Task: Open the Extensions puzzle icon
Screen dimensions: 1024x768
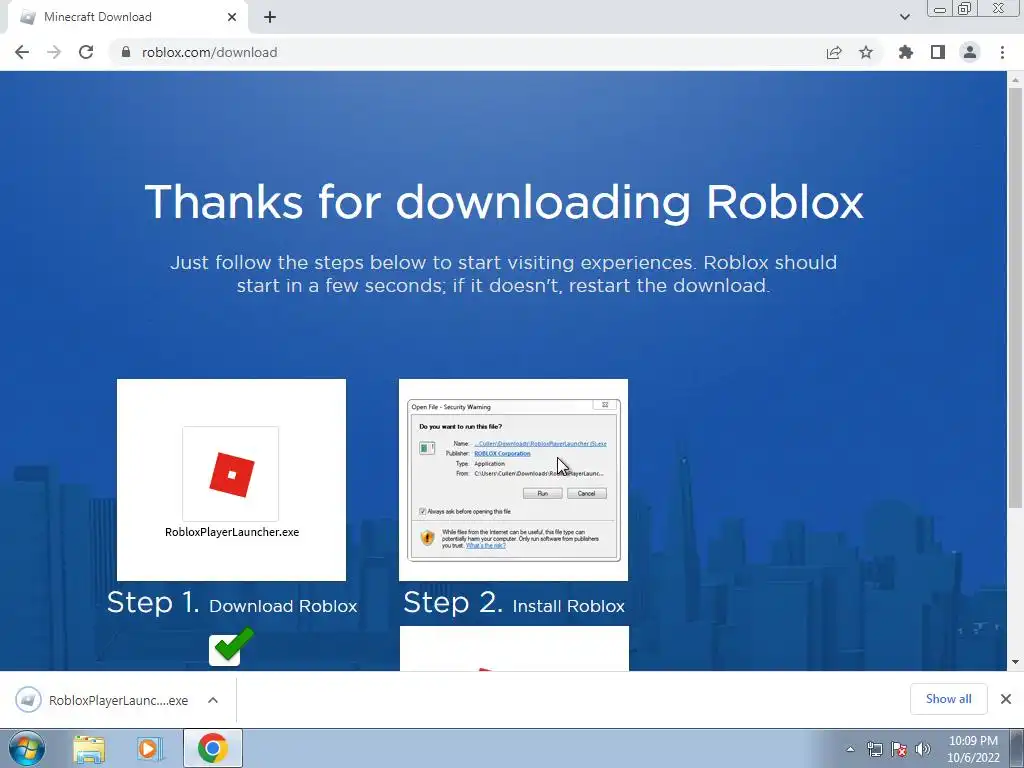Action: tap(905, 52)
